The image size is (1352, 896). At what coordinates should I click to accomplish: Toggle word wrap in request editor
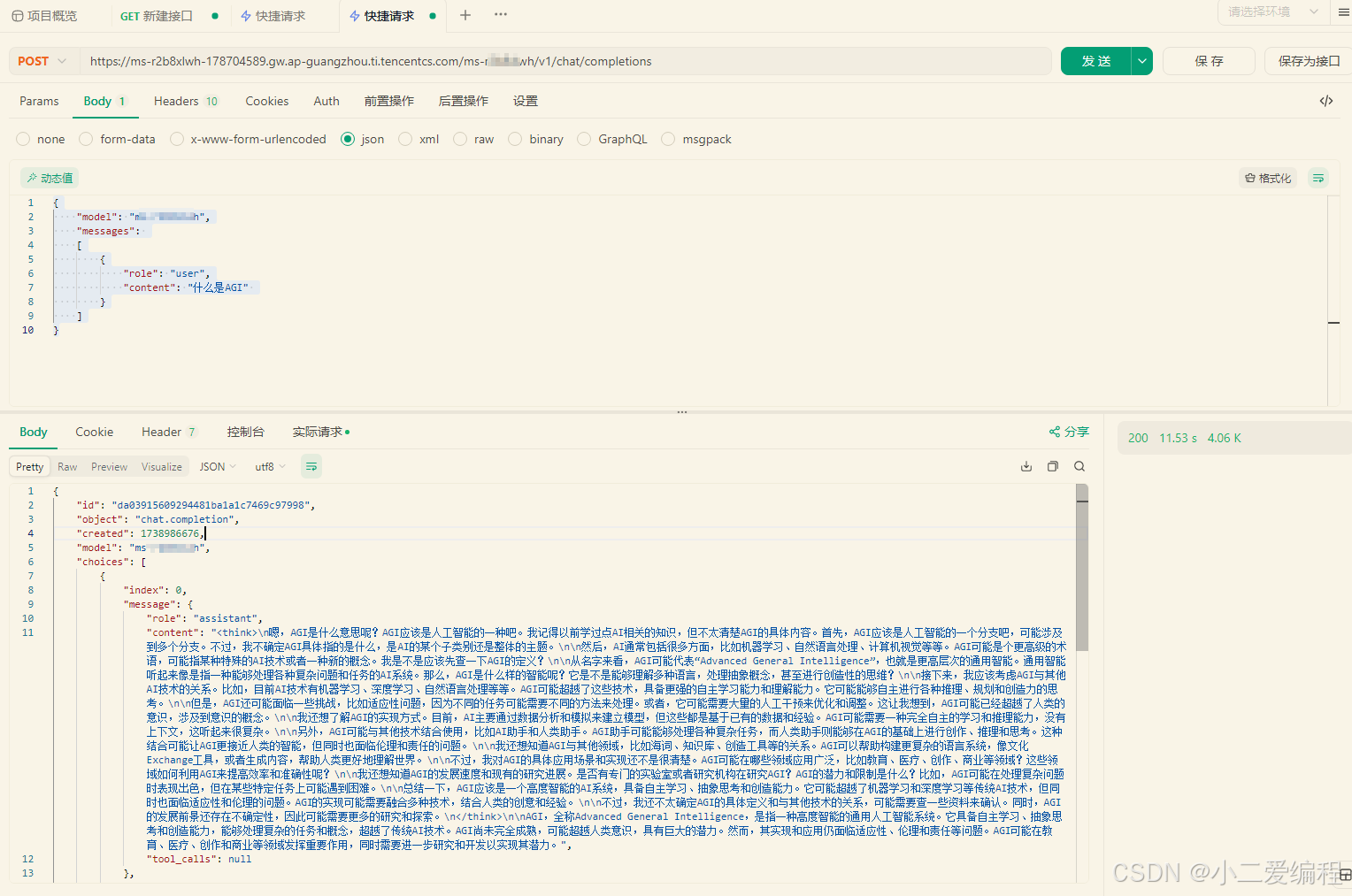tap(1318, 178)
